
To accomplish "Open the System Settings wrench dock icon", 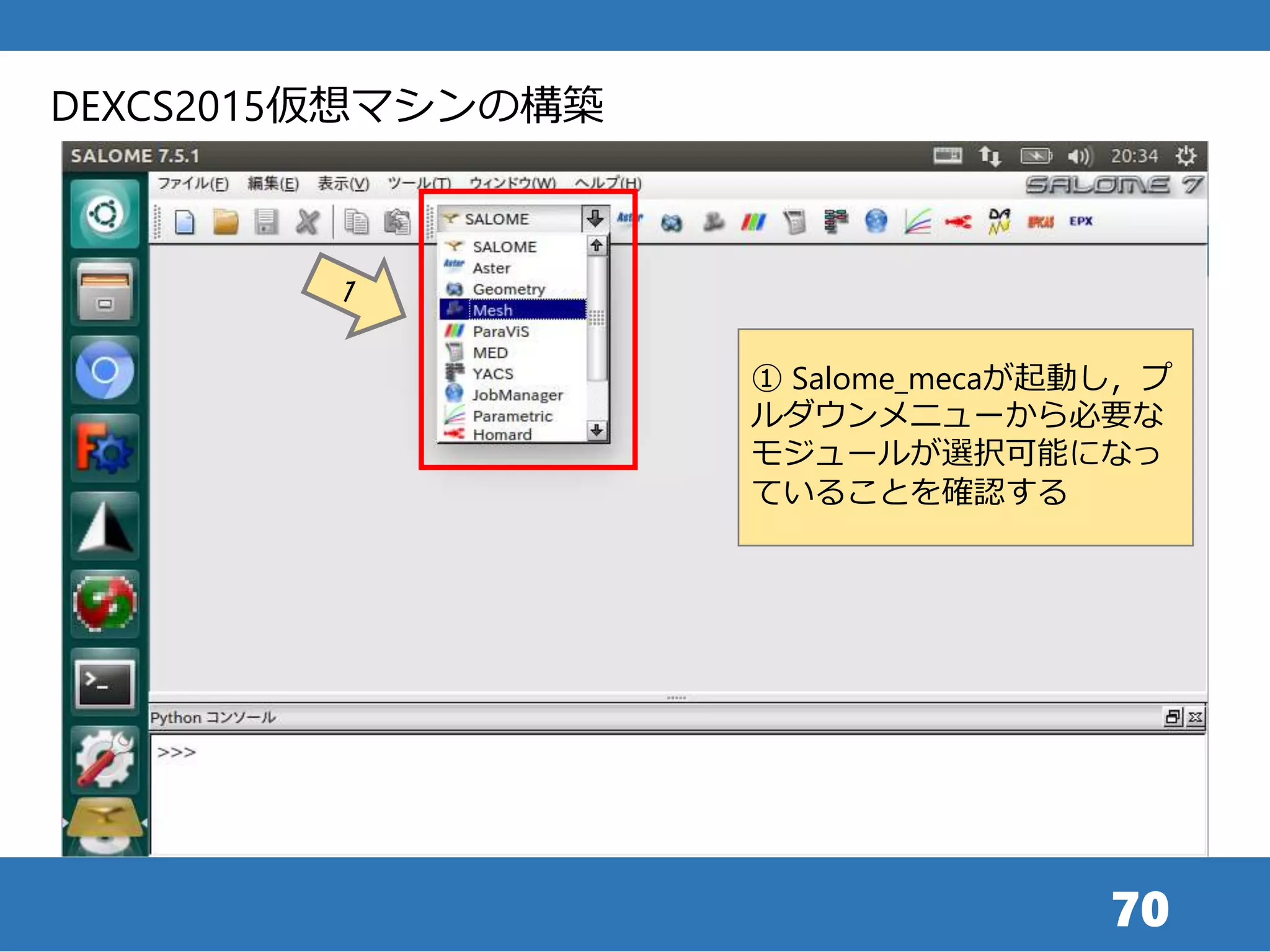I will pos(105,760).
